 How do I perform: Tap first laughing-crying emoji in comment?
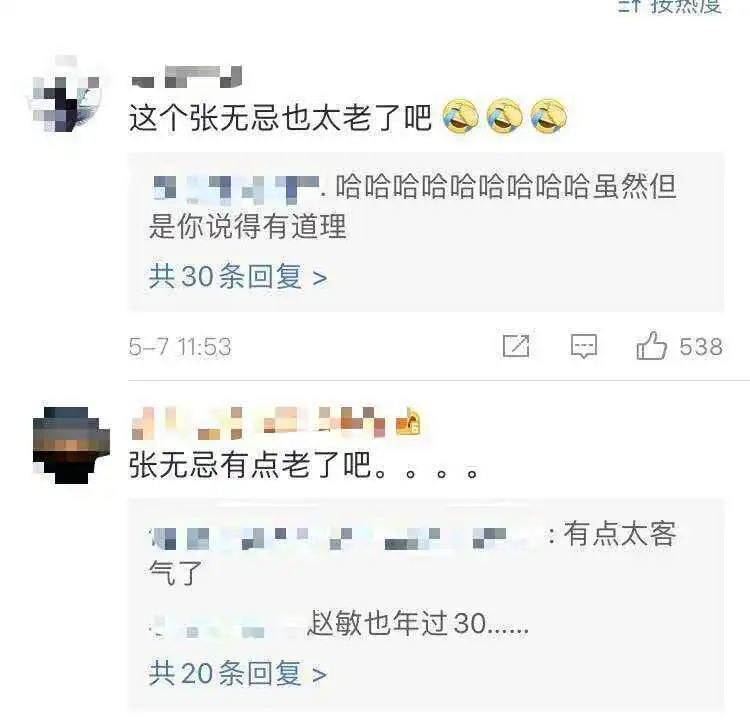point(461,116)
